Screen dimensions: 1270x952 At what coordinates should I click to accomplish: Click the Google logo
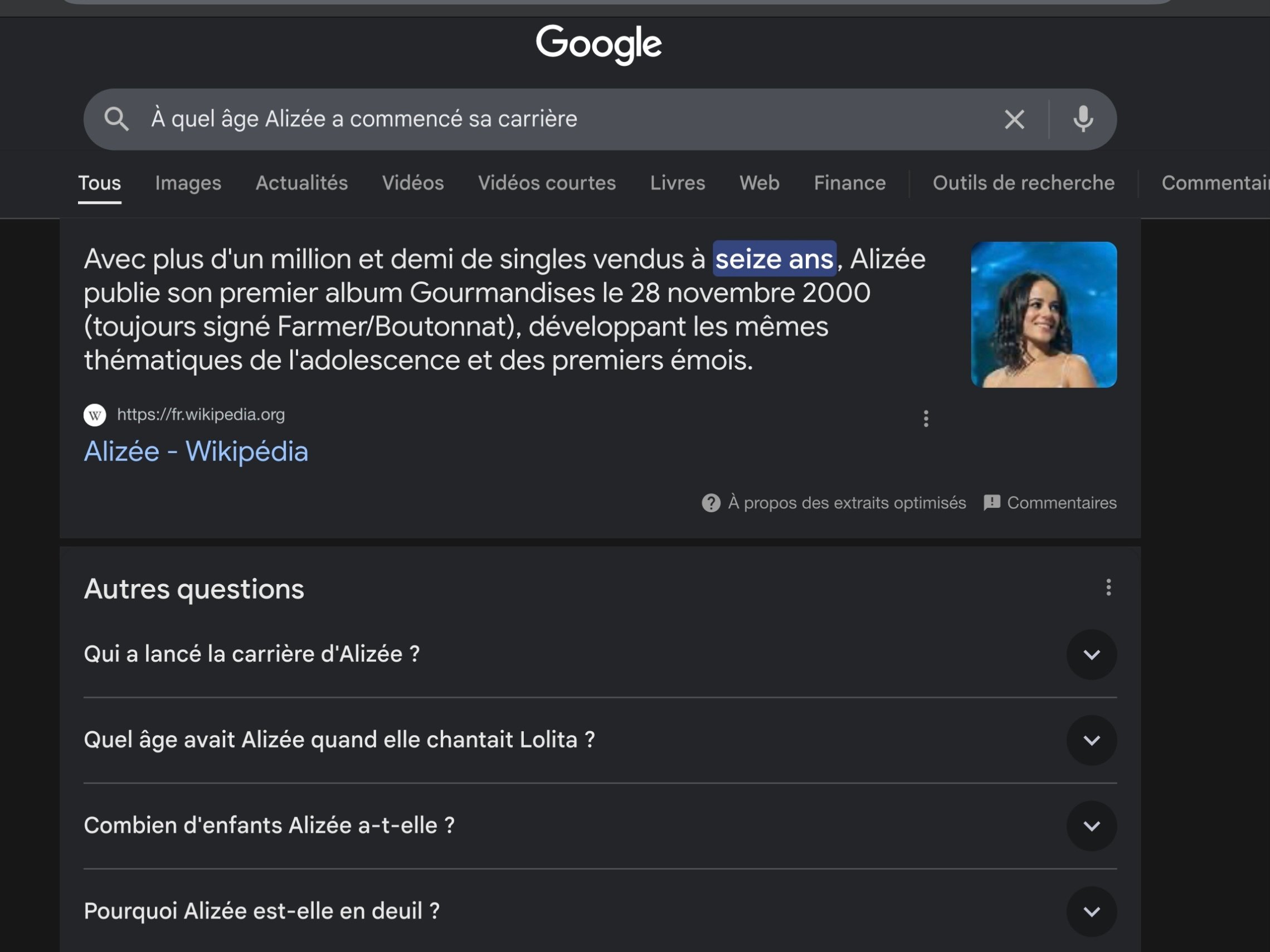(598, 44)
